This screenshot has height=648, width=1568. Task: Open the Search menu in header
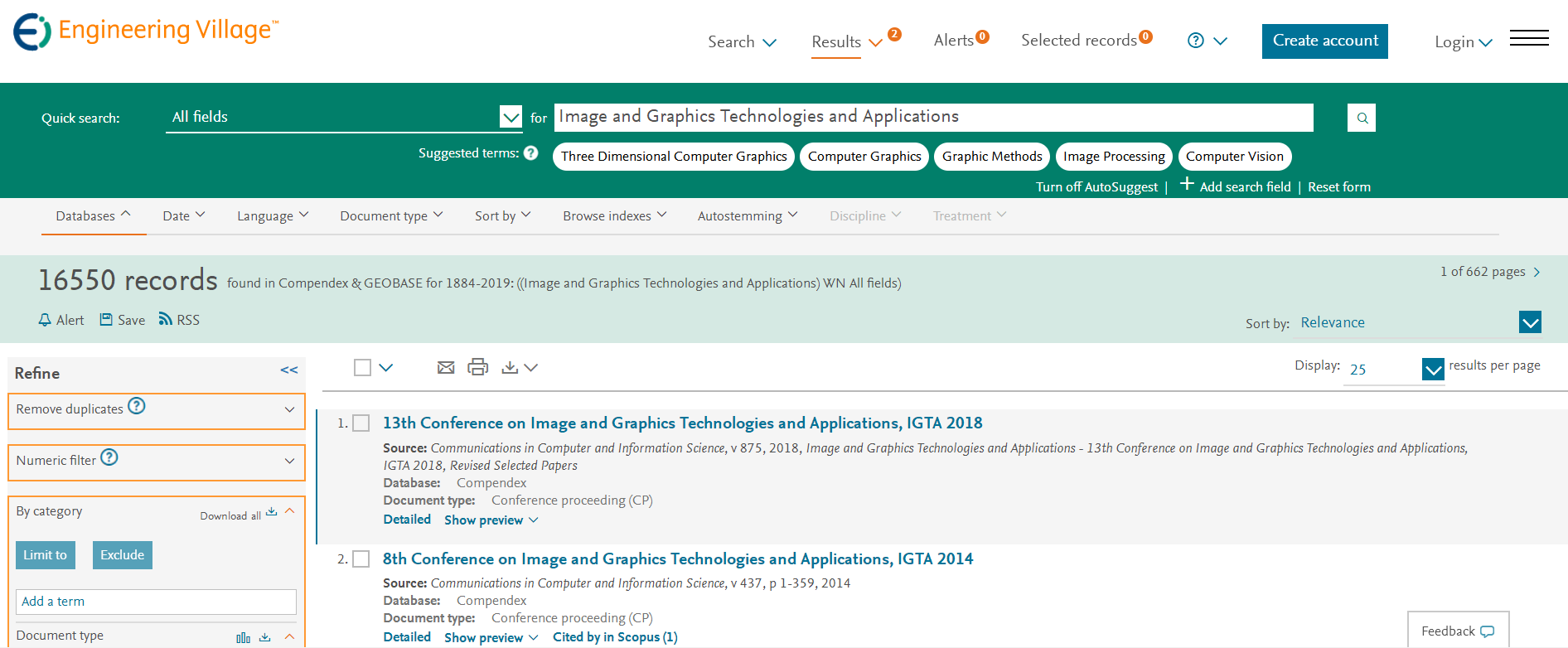click(x=742, y=42)
